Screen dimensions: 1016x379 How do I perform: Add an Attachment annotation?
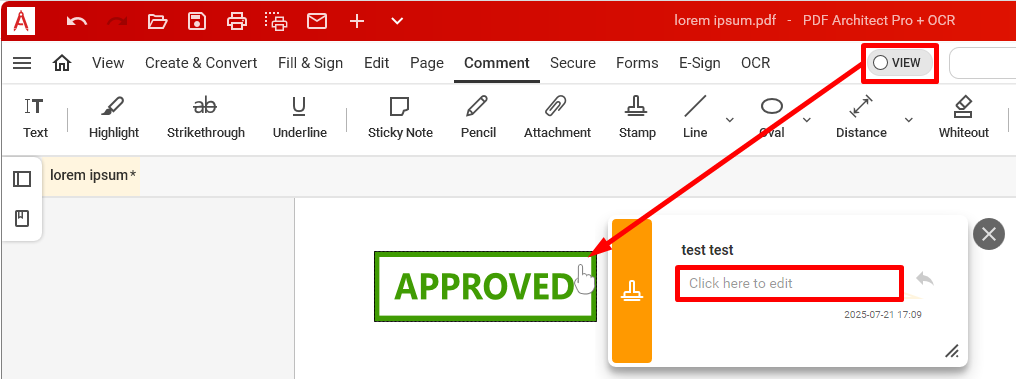[x=557, y=117]
